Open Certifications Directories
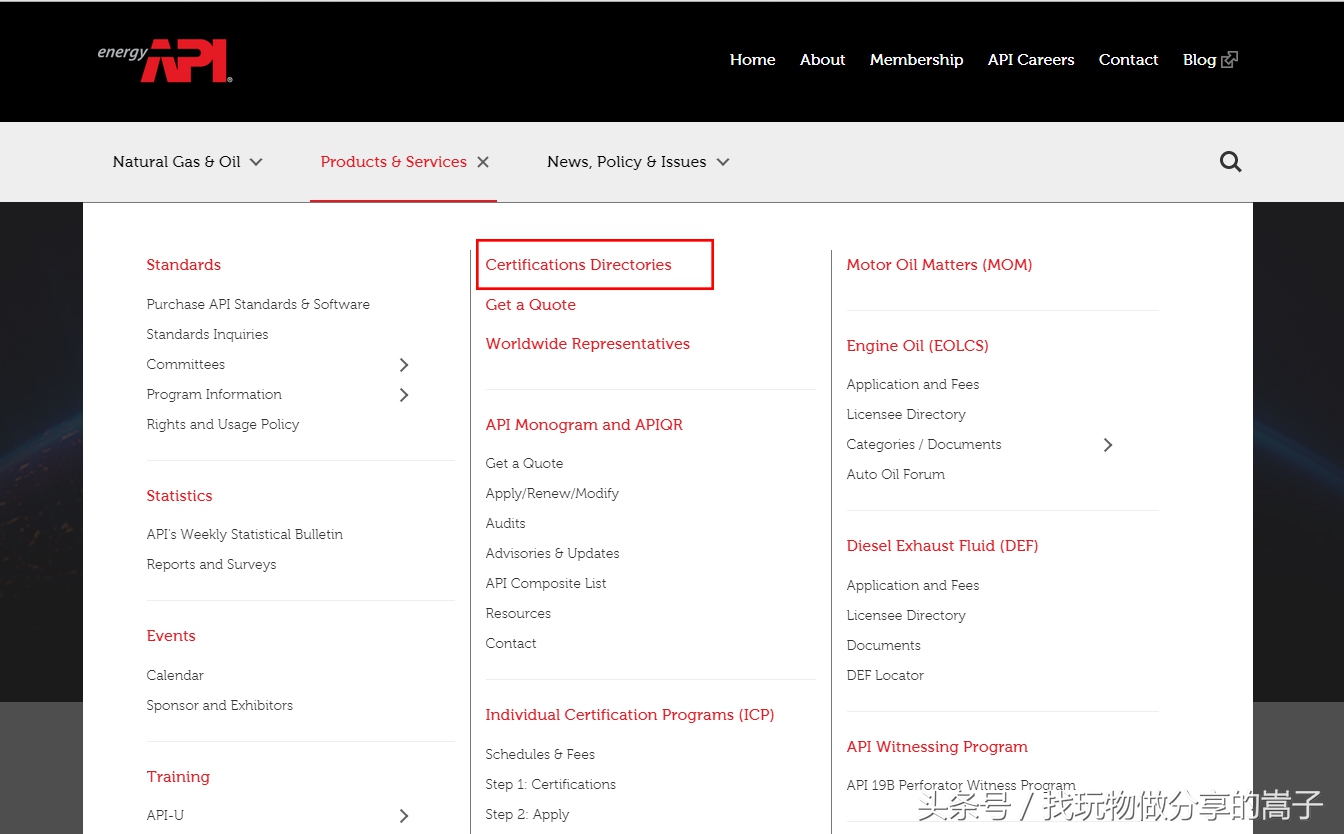The width and height of the screenshot is (1344, 834). [578, 265]
